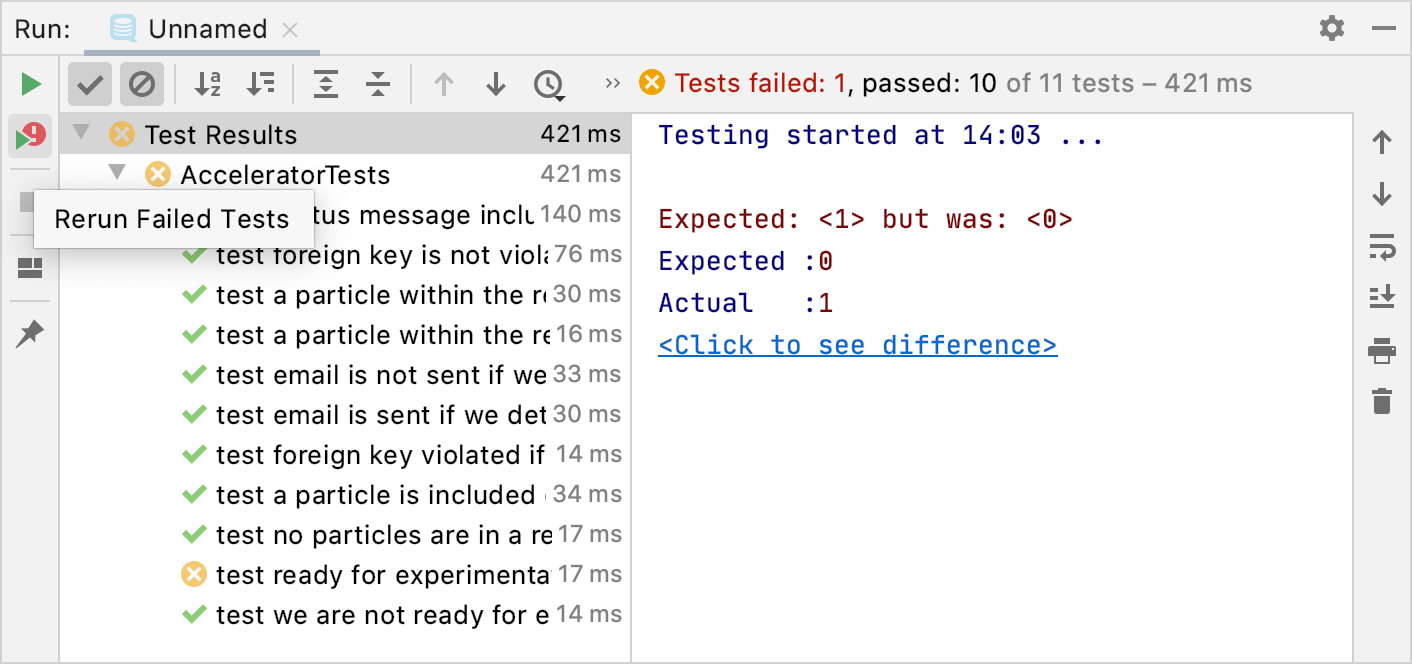The height and width of the screenshot is (664, 1412).
Task: Open Test History using the clock icon
Action: pyautogui.click(x=549, y=84)
